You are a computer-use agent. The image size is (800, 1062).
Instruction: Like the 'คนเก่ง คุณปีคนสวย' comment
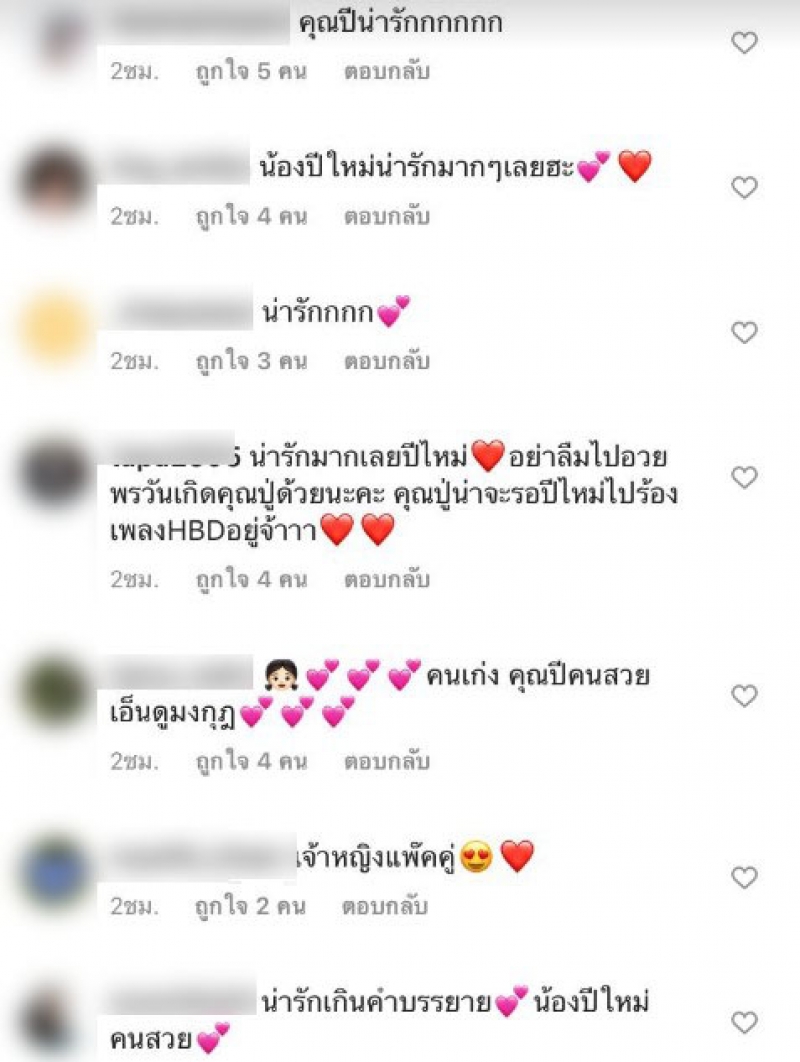click(744, 696)
